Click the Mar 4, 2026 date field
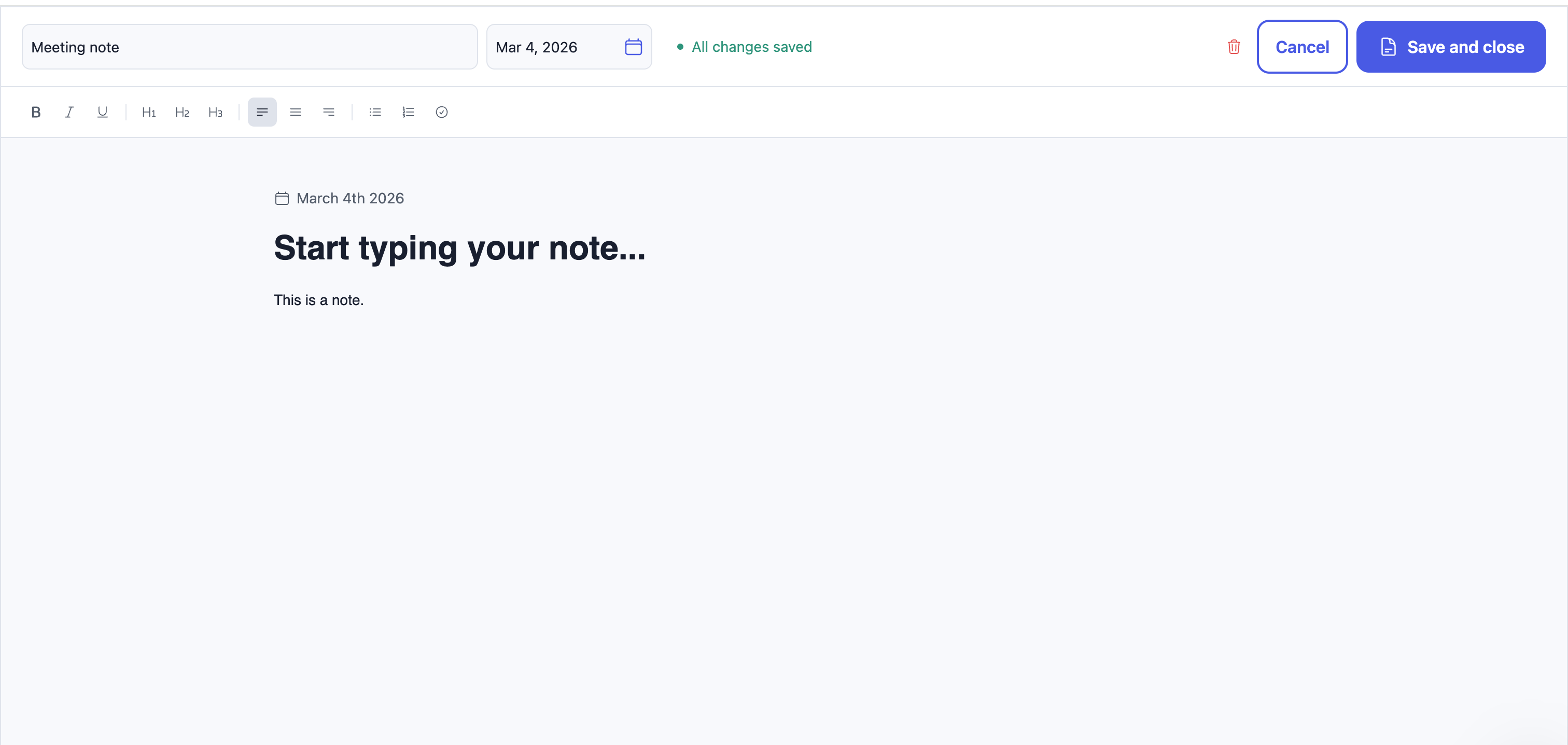This screenshot has width=1568, height=745. point(568,47)
